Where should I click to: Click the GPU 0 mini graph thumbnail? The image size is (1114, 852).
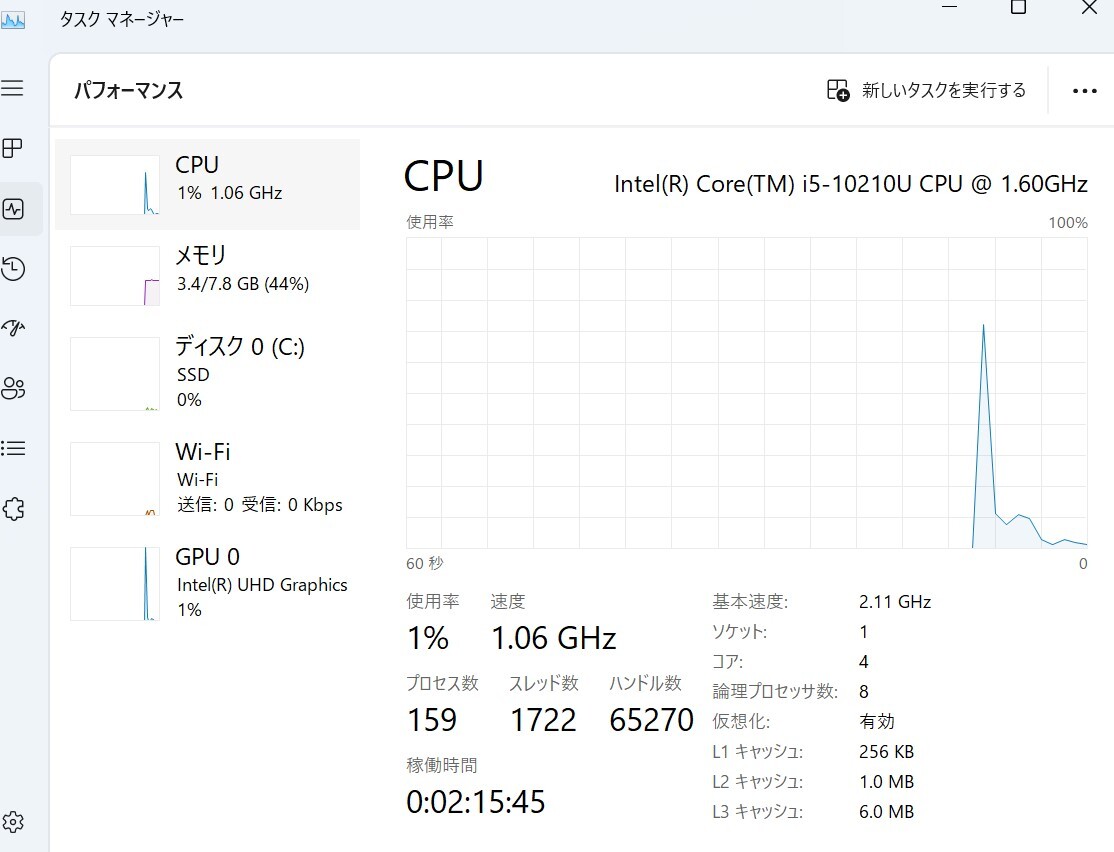115,584
